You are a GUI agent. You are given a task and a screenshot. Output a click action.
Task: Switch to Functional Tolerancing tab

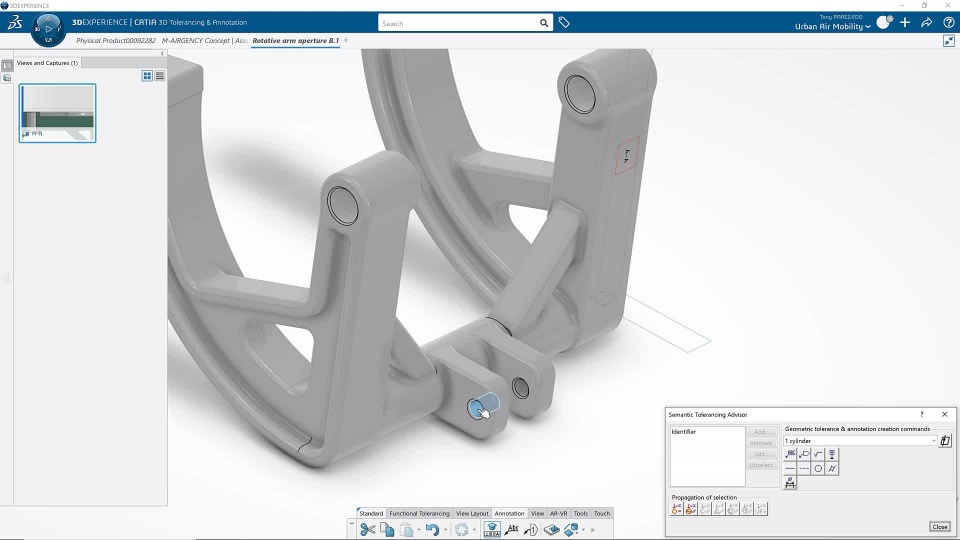pos(419,514)
